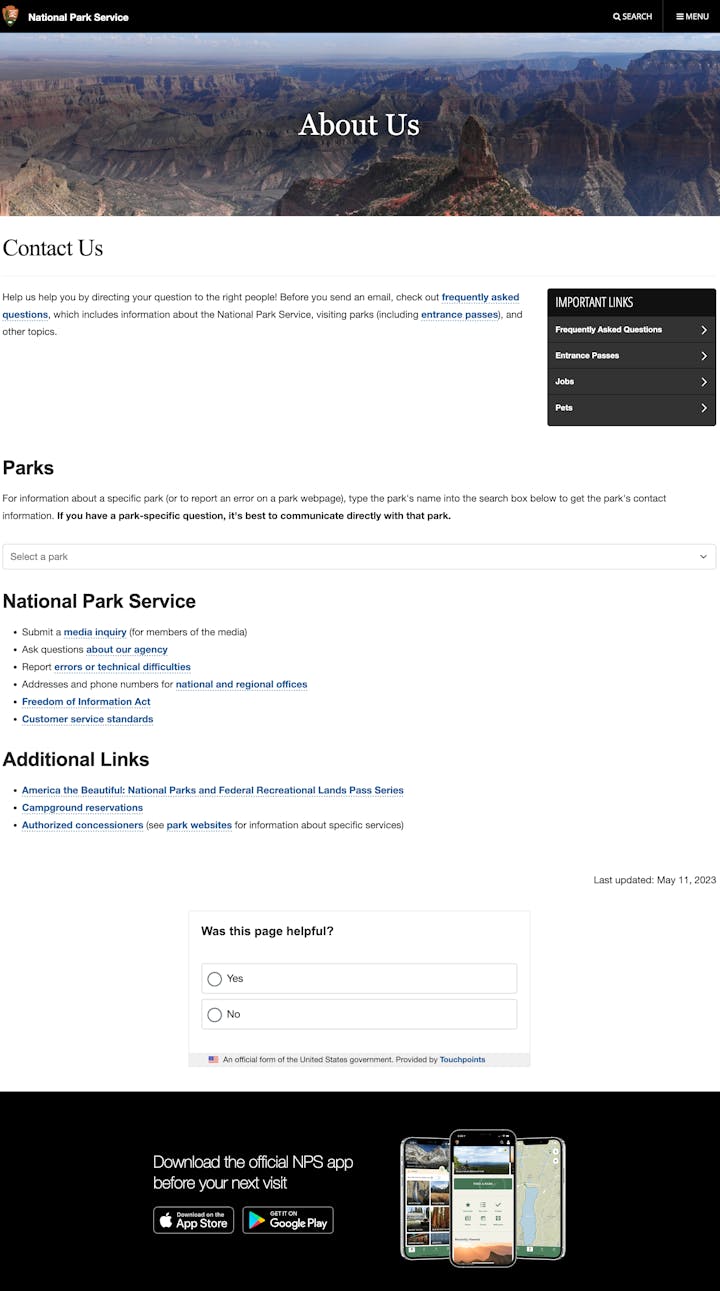Screen dimensions: 720x1291
Task: Open the hamburger menu icon
Action: (x=680, y=17)
